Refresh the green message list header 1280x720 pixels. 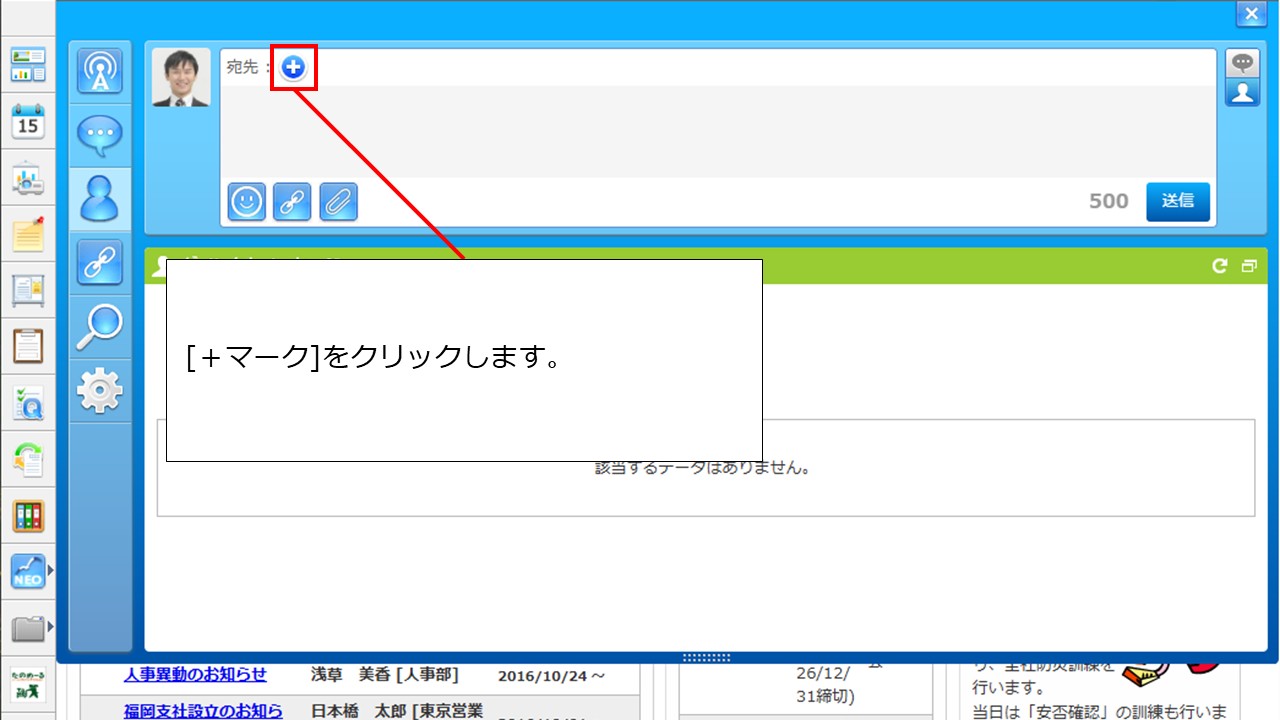pos(1219,266)
